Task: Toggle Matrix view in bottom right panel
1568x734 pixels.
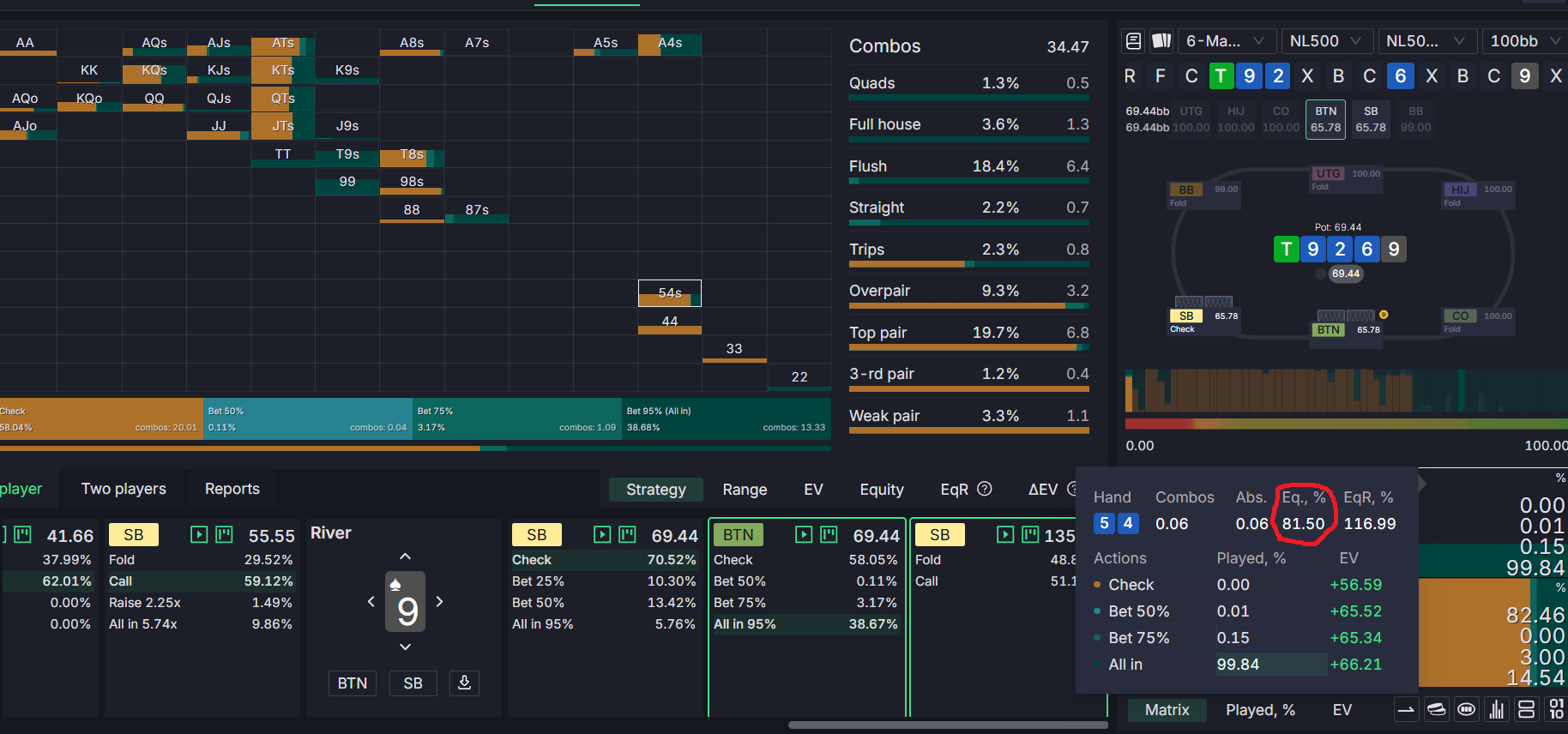Action: [1167, 710]
